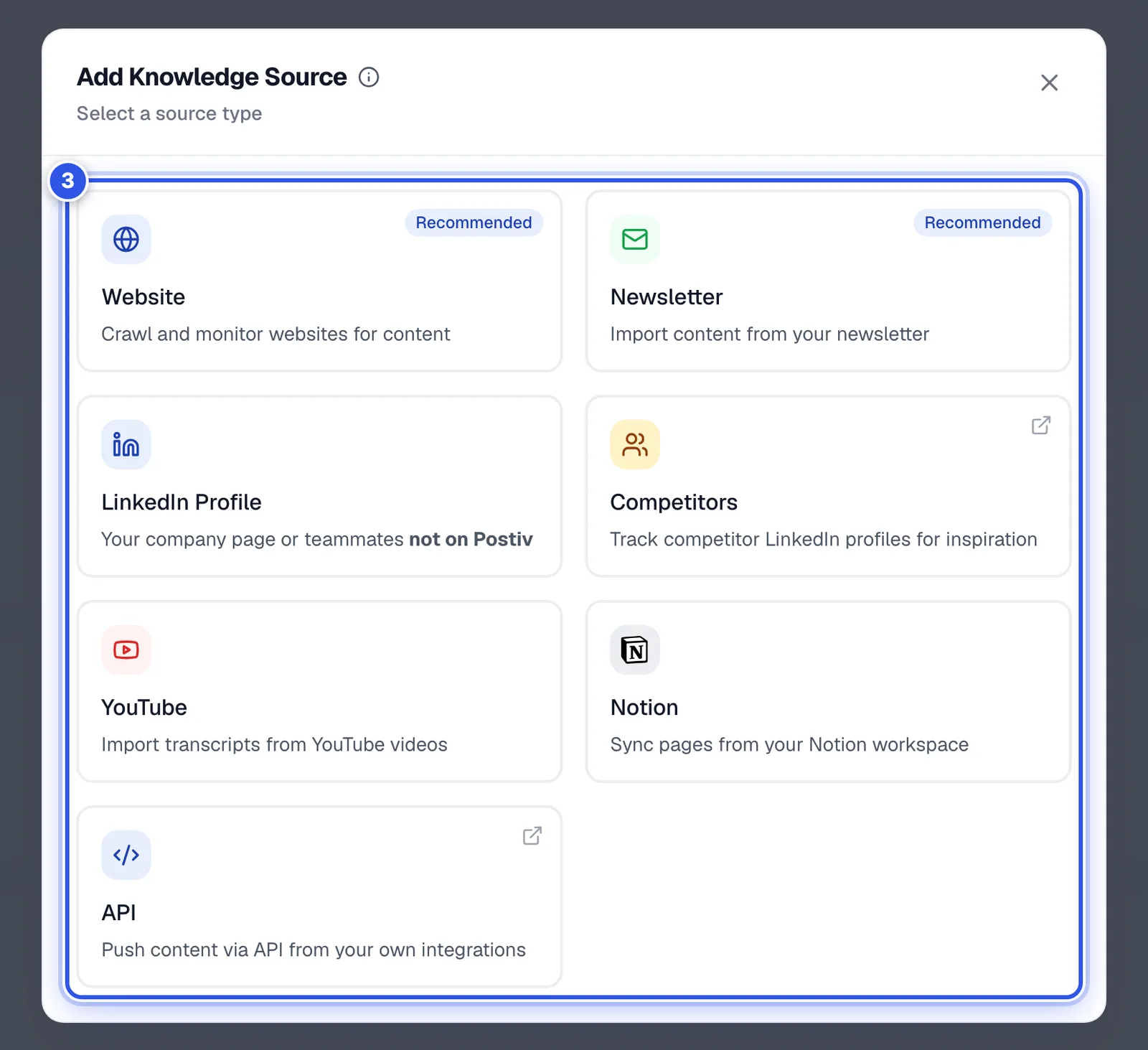Click Recommended badge on Newsletter card
Screen dimensions: 1148x1050
click(982, 222)
